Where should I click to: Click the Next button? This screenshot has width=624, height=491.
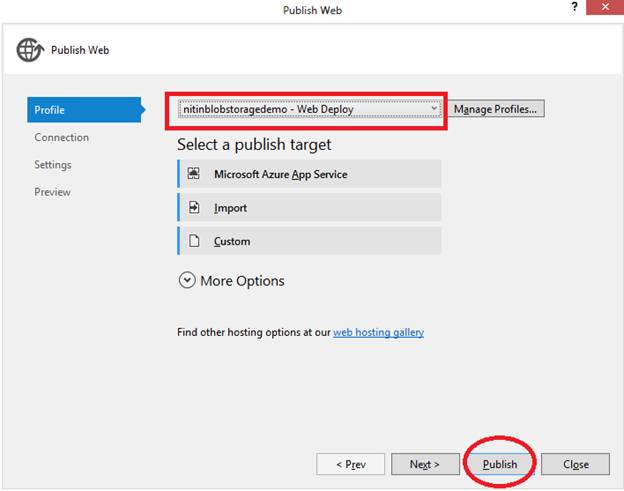click(425, 464)
